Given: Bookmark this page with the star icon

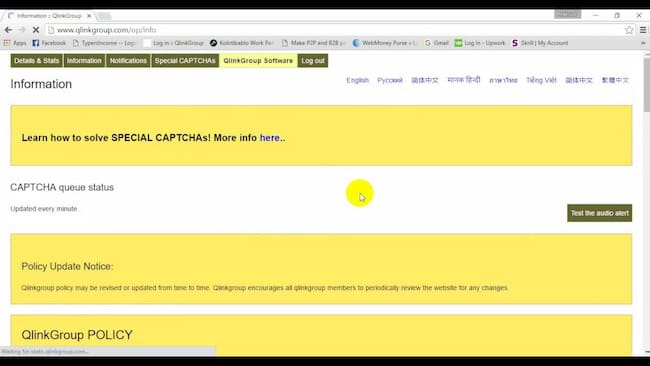Looking at the screenshot, I should 629,30.
